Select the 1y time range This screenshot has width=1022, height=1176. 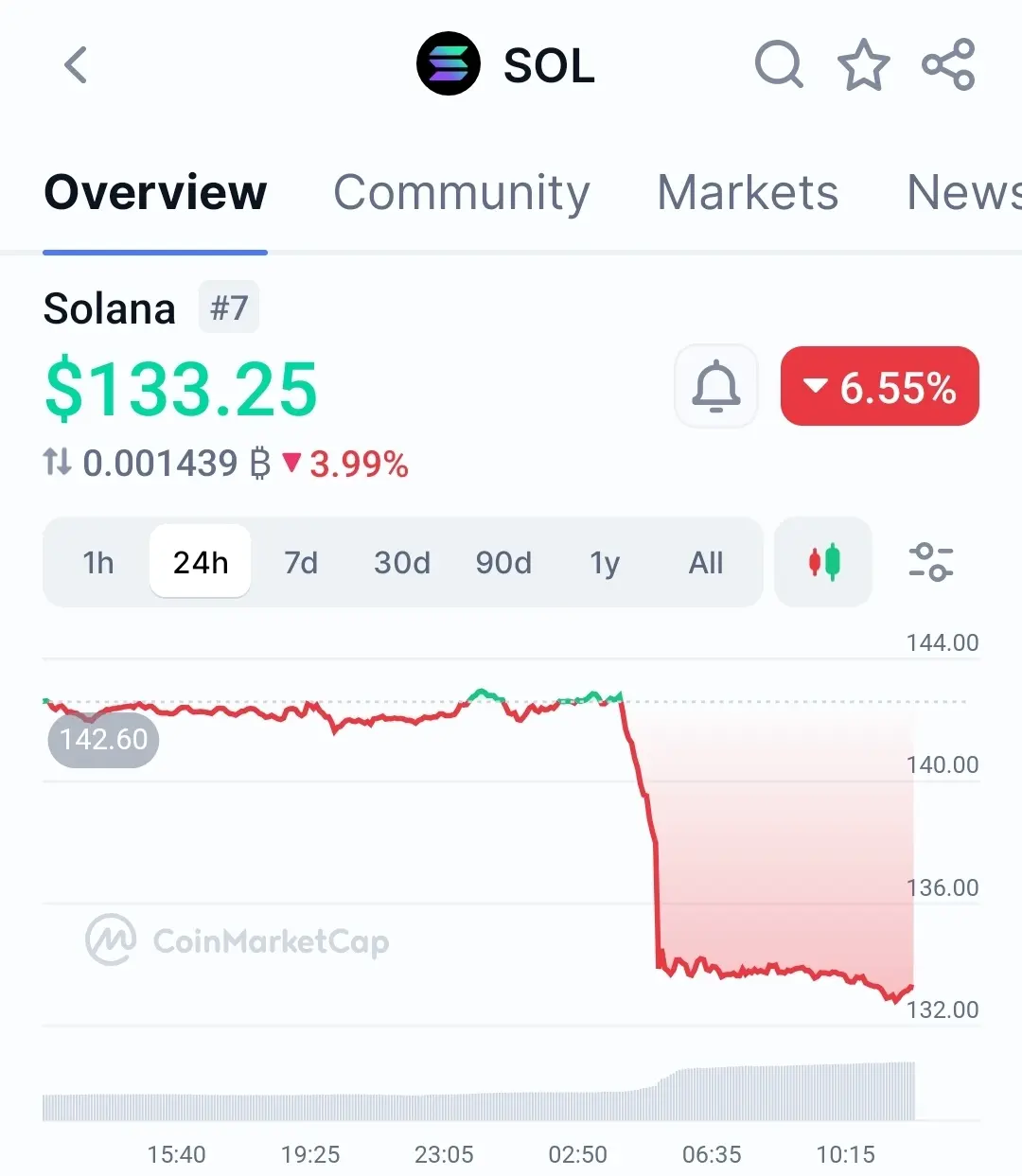tap(605, 563)
